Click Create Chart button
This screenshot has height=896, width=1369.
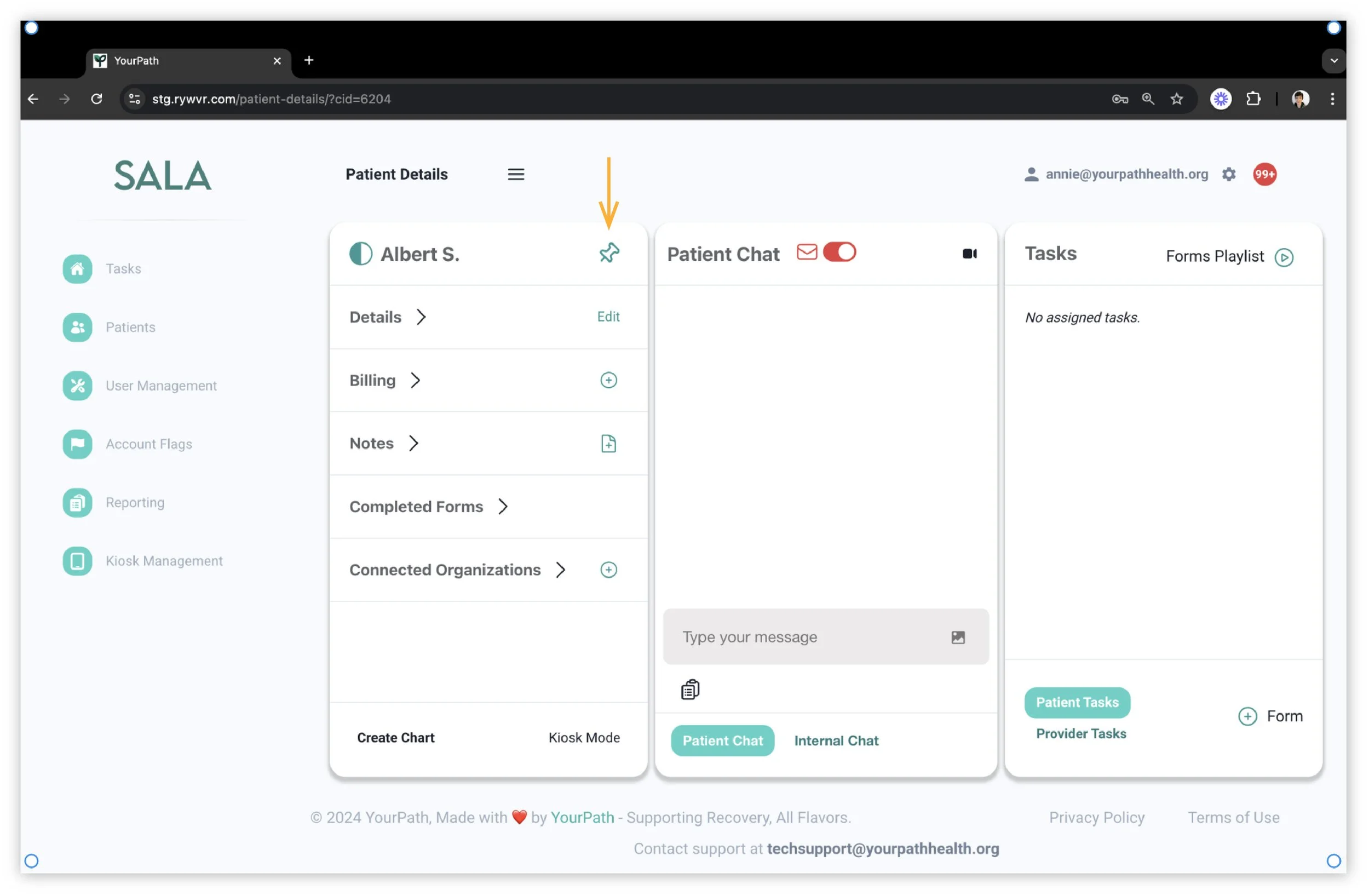click(x=395, y=738)
